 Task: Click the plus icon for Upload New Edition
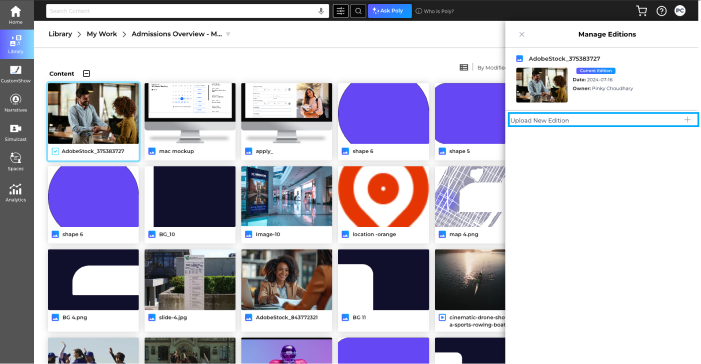(688, 119)
